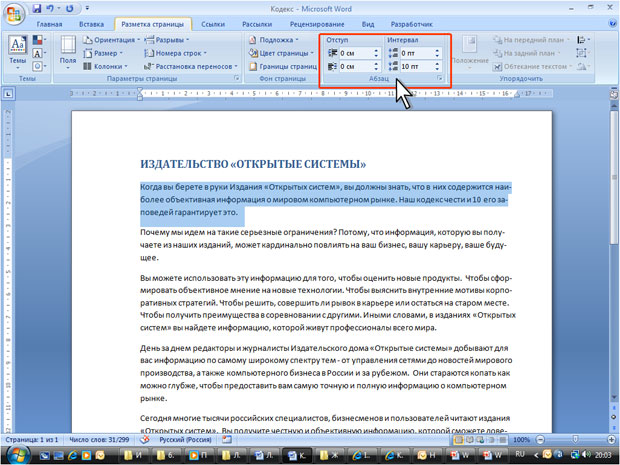Open the theme colors dropdown
Viewport: 620px width, 465px height.
[x=39, y=40]
